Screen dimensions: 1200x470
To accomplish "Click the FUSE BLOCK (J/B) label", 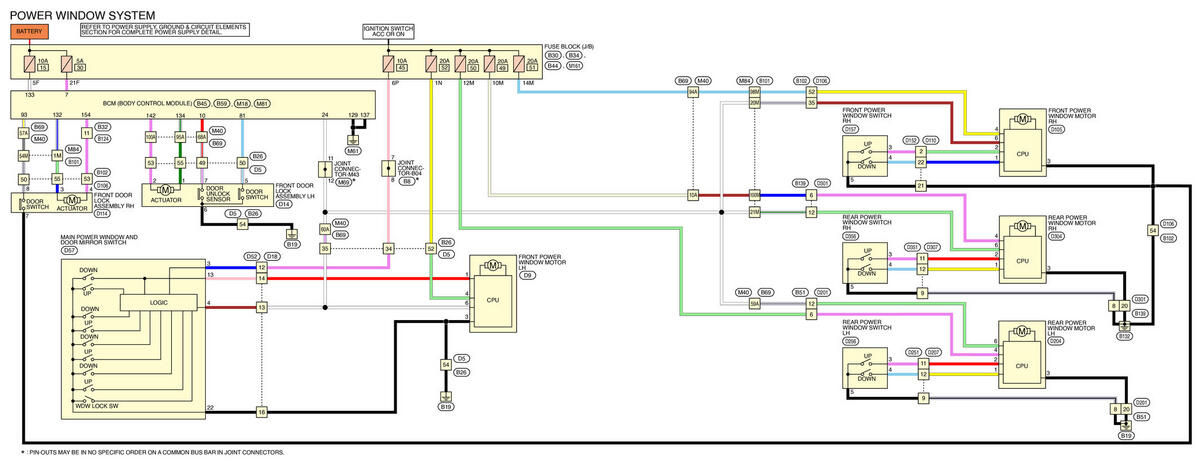I will (569, 46).
